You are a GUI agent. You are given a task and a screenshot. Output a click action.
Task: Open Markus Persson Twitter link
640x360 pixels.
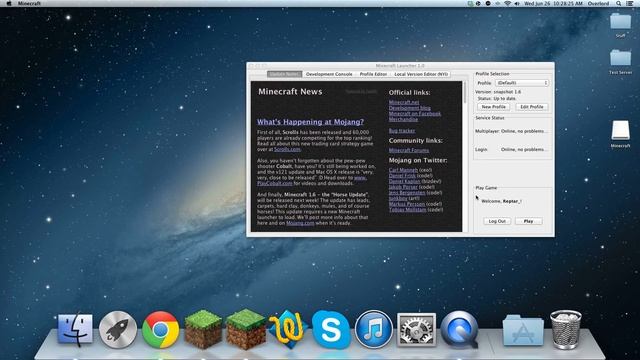click(407, 204)
